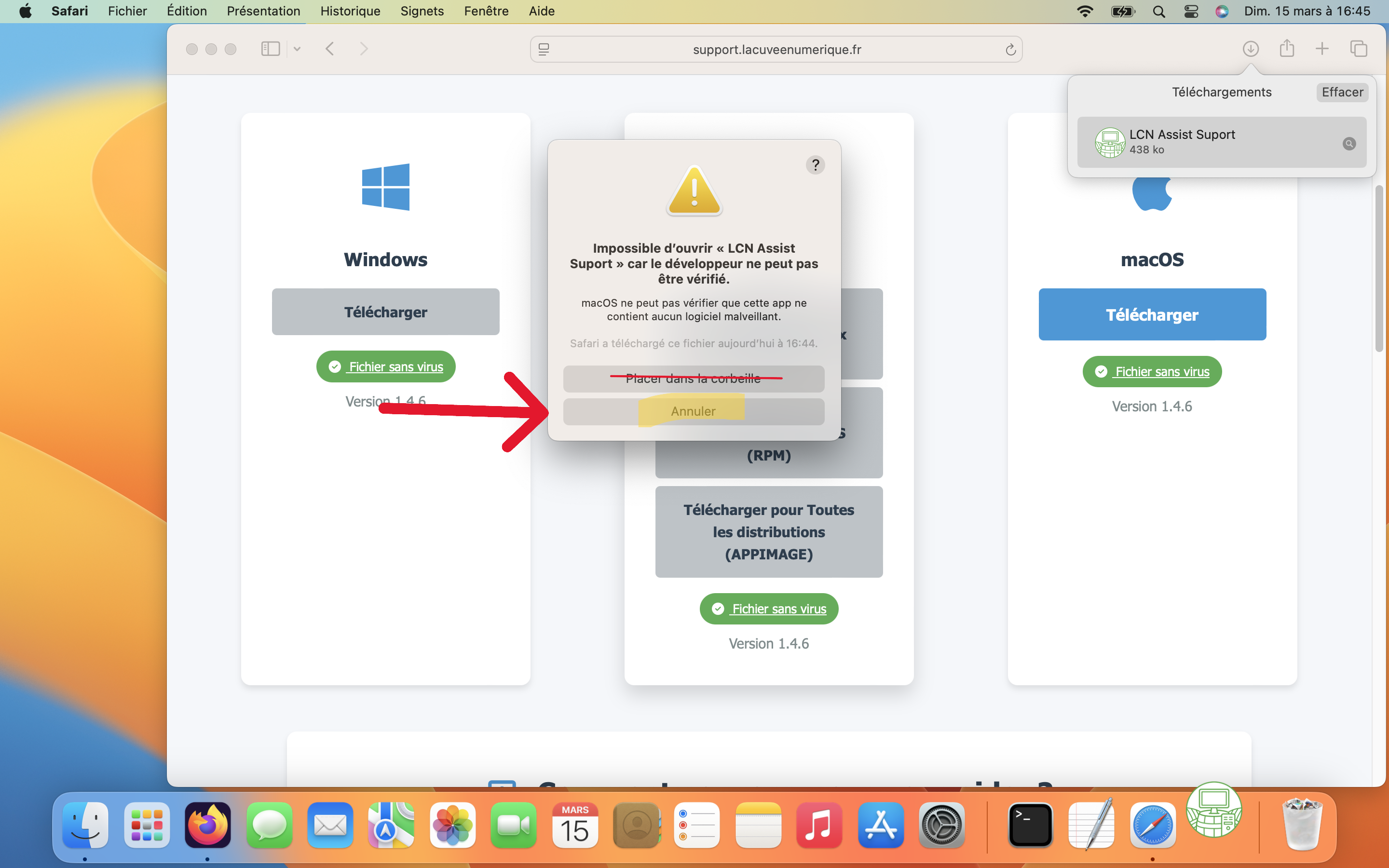
Task: Open Reminders from the Dock
Action: (697, 826)
